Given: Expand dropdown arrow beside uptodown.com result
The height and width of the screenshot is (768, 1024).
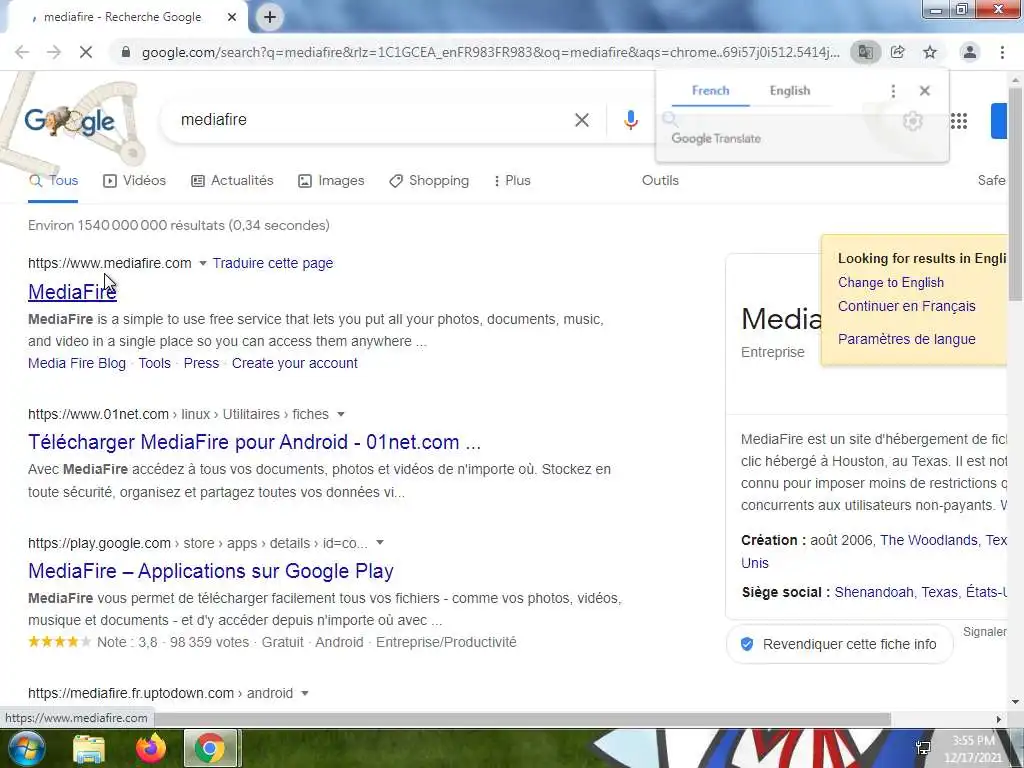Looking at the screenshot, I should click(304, 694).
